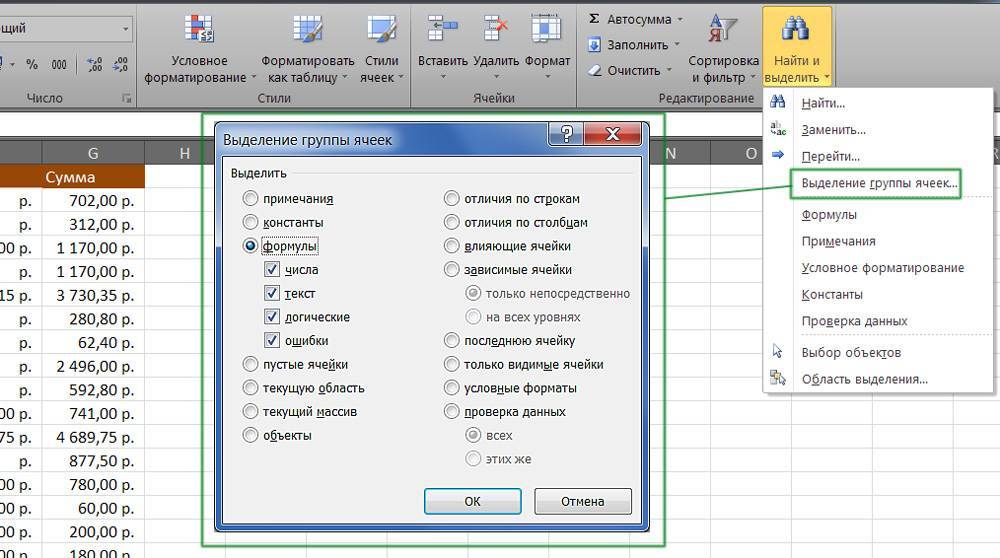Click the Найти и выделить binoculars icon
Screen dimensions: 1000x558
[796, 28]
